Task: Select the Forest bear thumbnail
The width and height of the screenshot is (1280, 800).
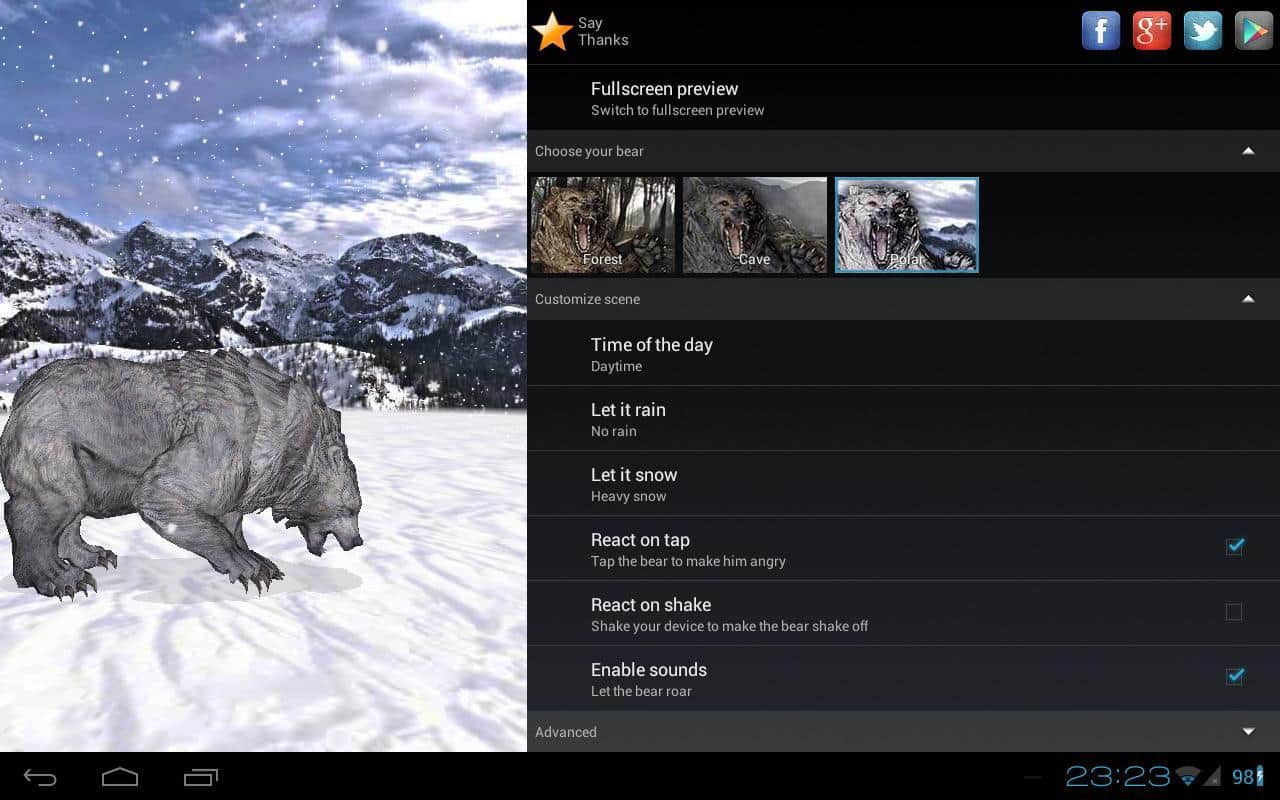Action: pos(603,225)
